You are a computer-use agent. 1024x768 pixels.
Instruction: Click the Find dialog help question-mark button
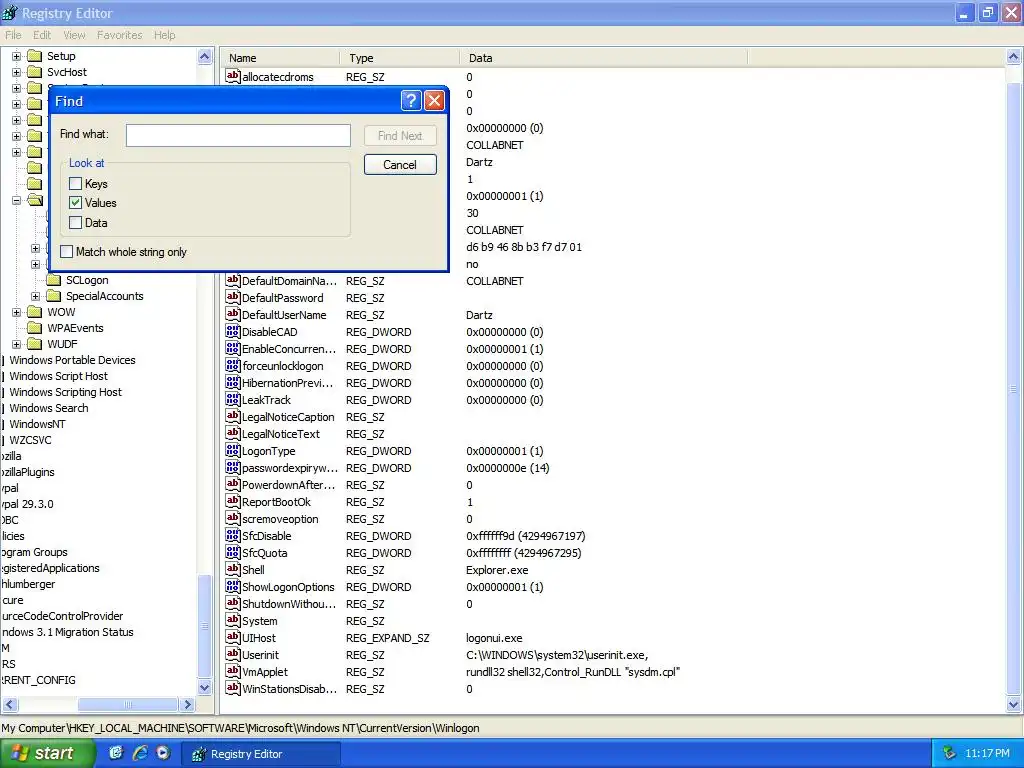(x=411, y=101)
